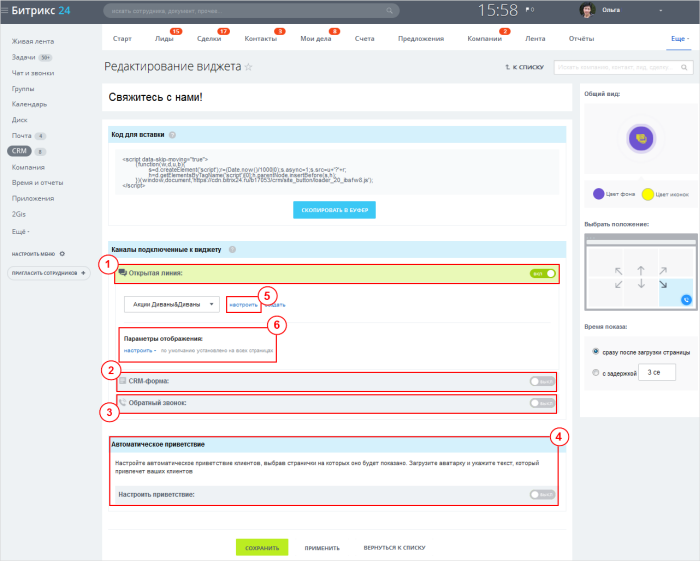Pick the purple Цвет фона swatch

pos(598,194)
